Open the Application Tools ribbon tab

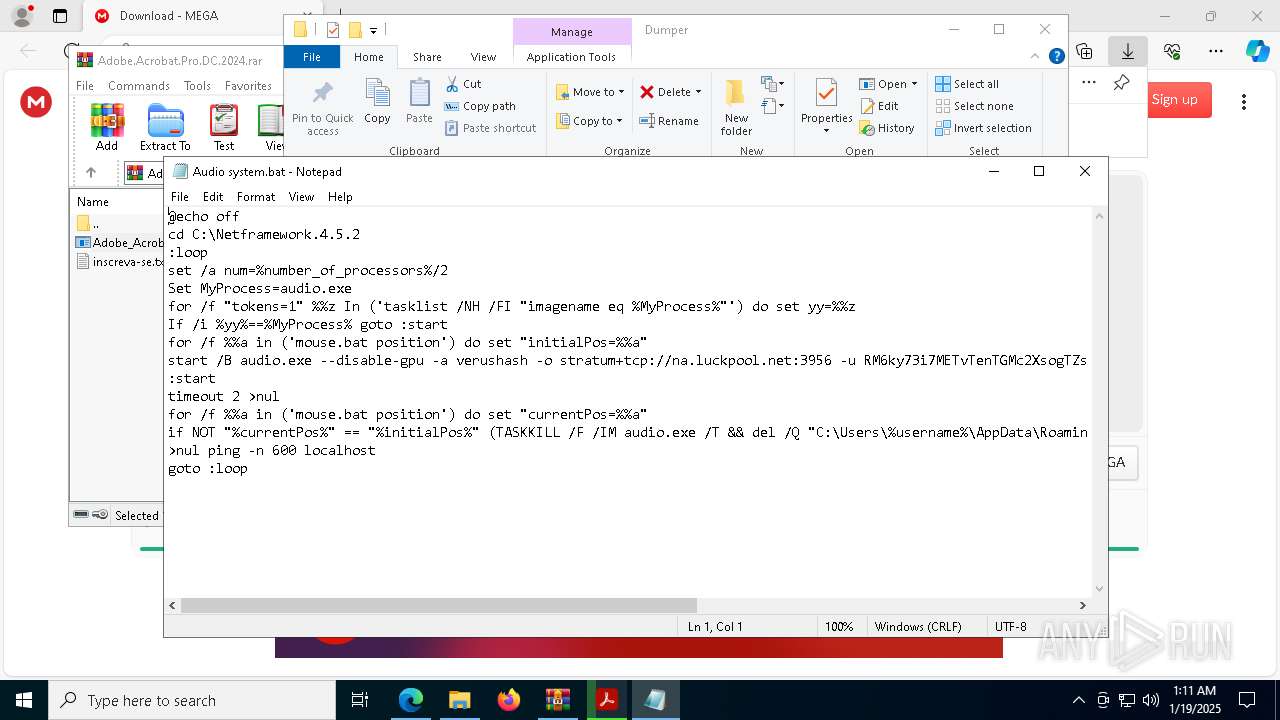[x=571, y=57]
